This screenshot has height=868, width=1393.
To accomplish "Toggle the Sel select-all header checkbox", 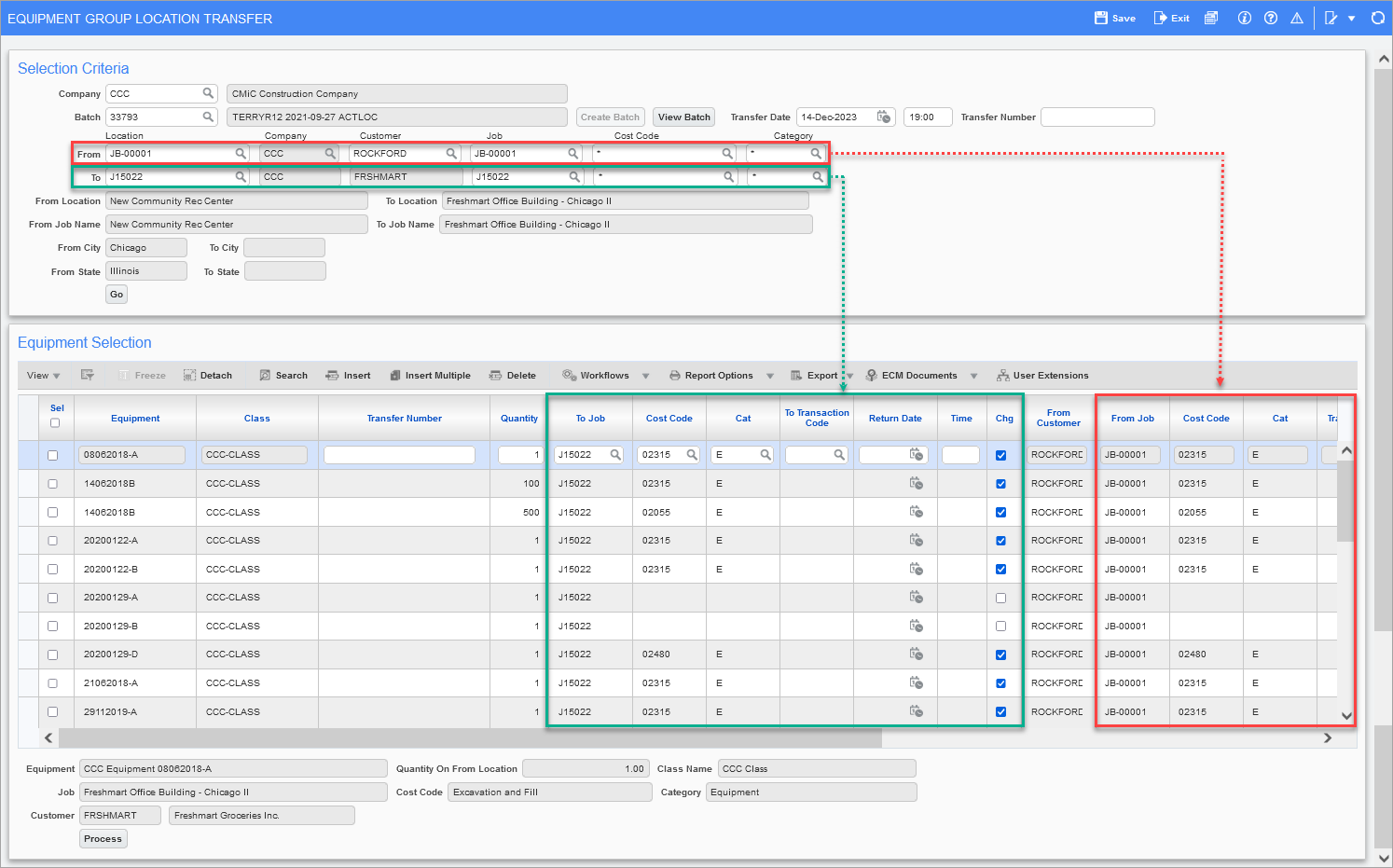I will pos(55,423).
